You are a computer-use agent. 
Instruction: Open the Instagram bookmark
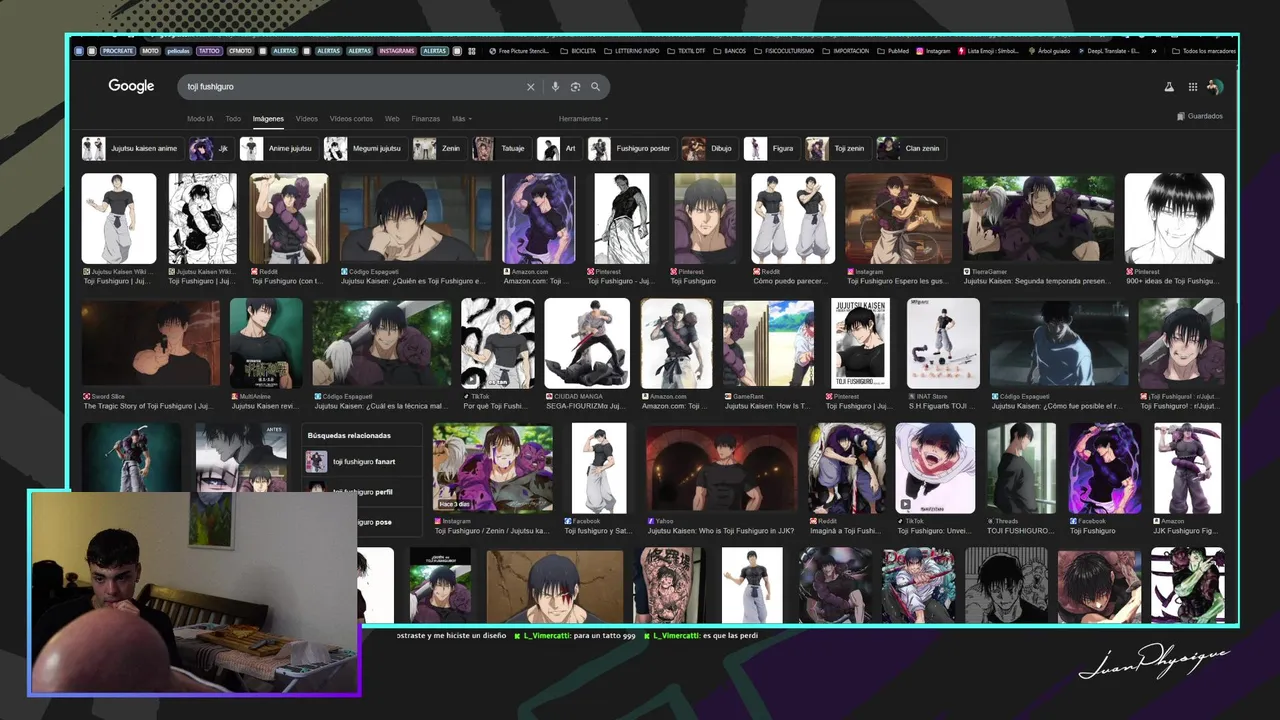[934, 51]
